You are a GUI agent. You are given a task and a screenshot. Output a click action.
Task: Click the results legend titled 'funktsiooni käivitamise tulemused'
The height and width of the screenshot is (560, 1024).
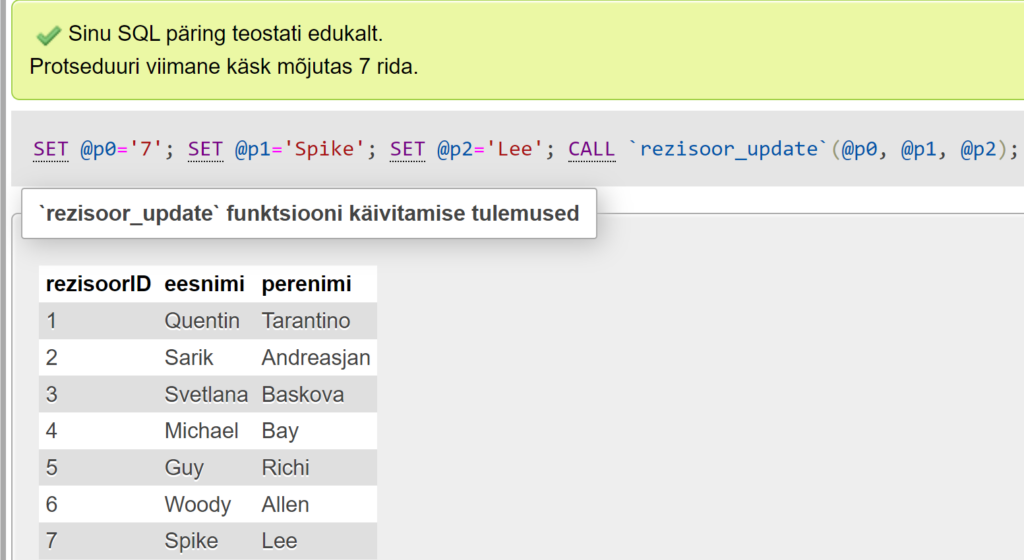pyautogui.click(x=308, y=214)
